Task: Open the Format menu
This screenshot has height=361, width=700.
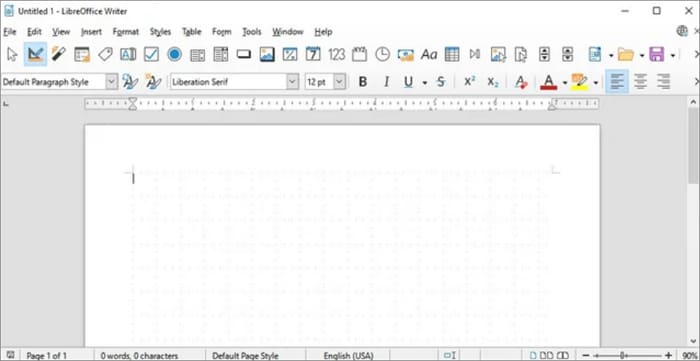Action: click(x=126, y=32)
